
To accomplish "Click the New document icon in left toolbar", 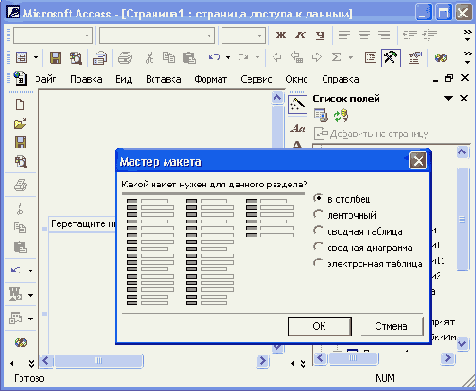I will (20, 105).
